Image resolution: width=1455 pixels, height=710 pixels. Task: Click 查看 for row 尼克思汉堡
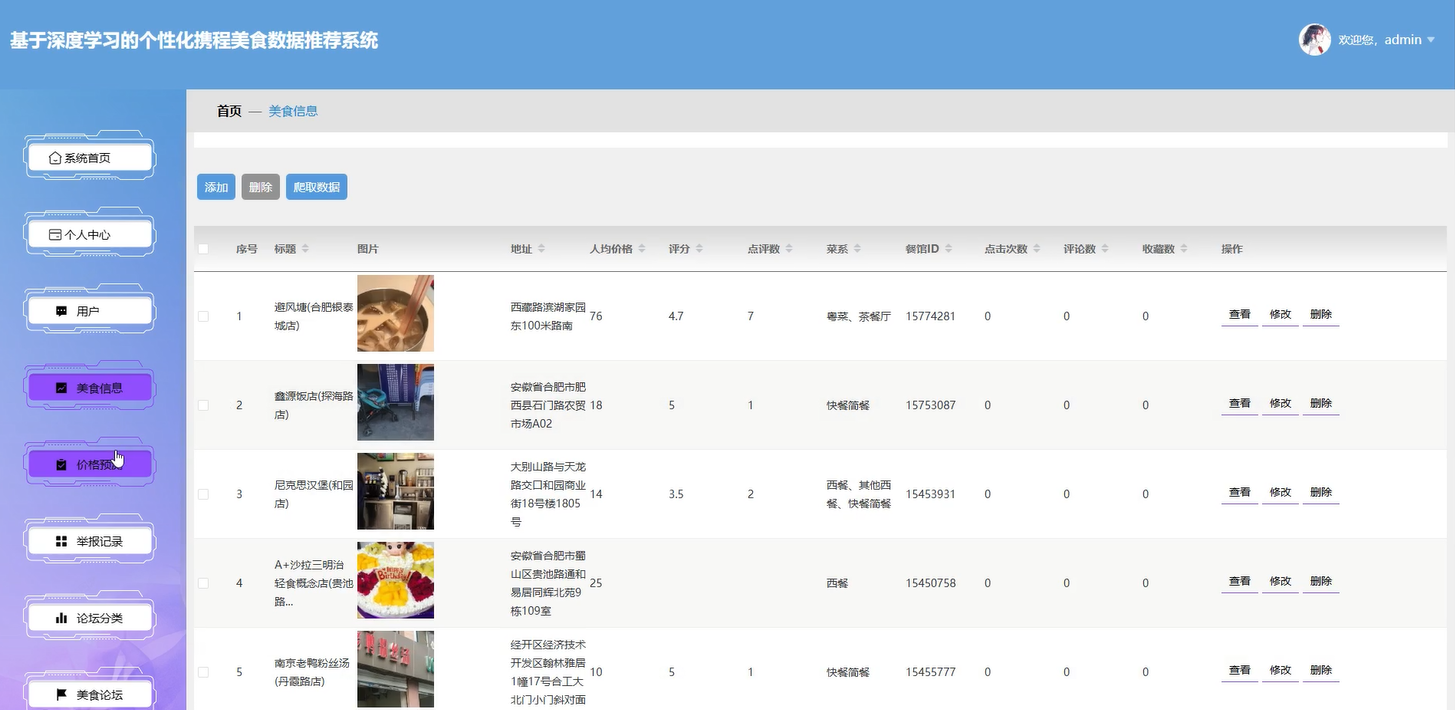(x=1240, y=493)
